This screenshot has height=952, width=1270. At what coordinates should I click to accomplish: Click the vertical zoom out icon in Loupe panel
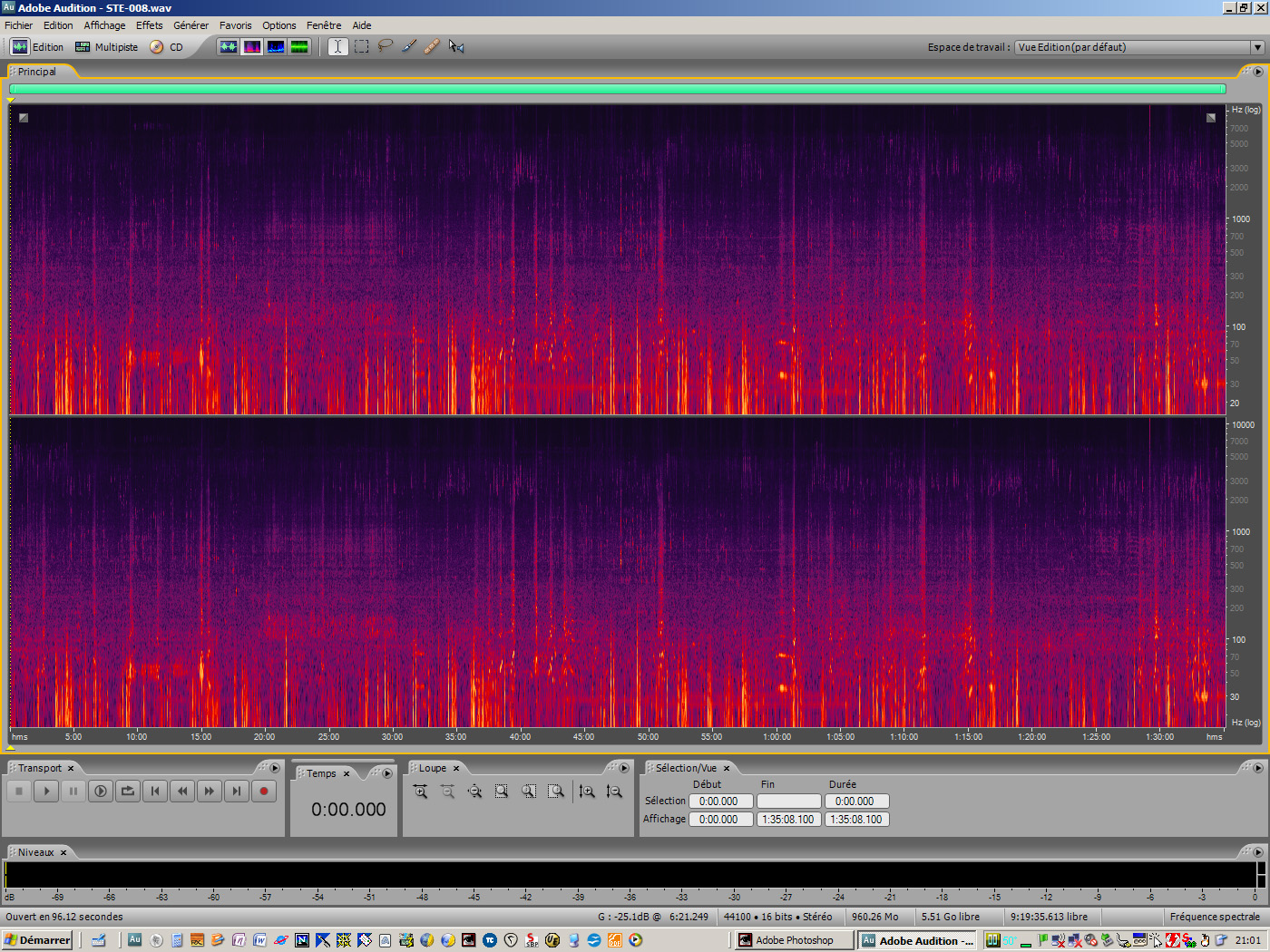(614, 791)
